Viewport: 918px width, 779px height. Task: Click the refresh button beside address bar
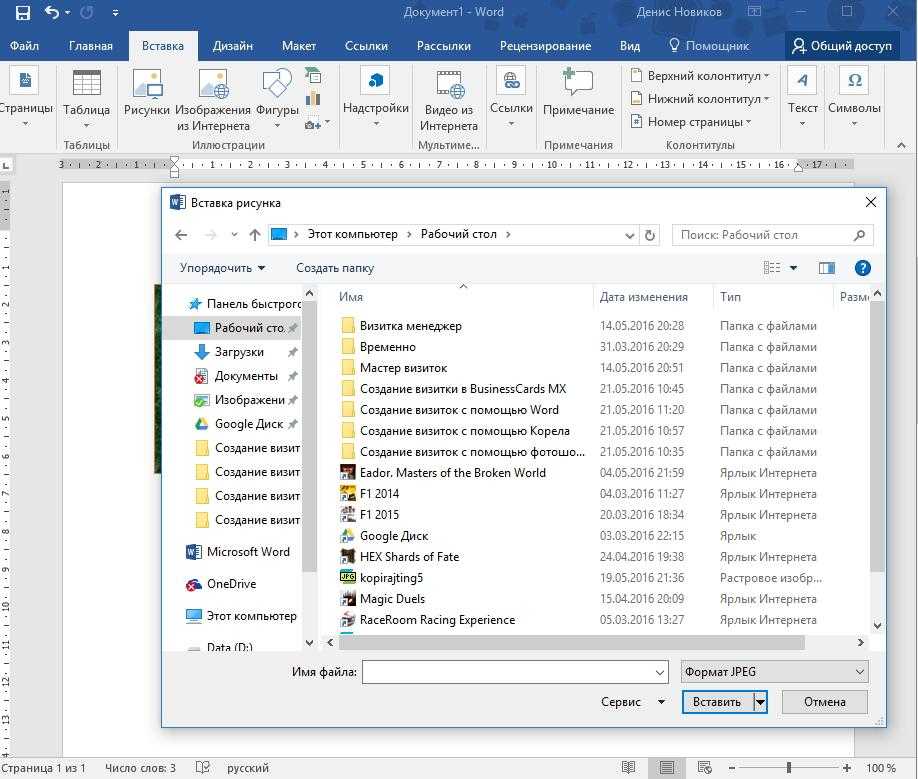650,235
